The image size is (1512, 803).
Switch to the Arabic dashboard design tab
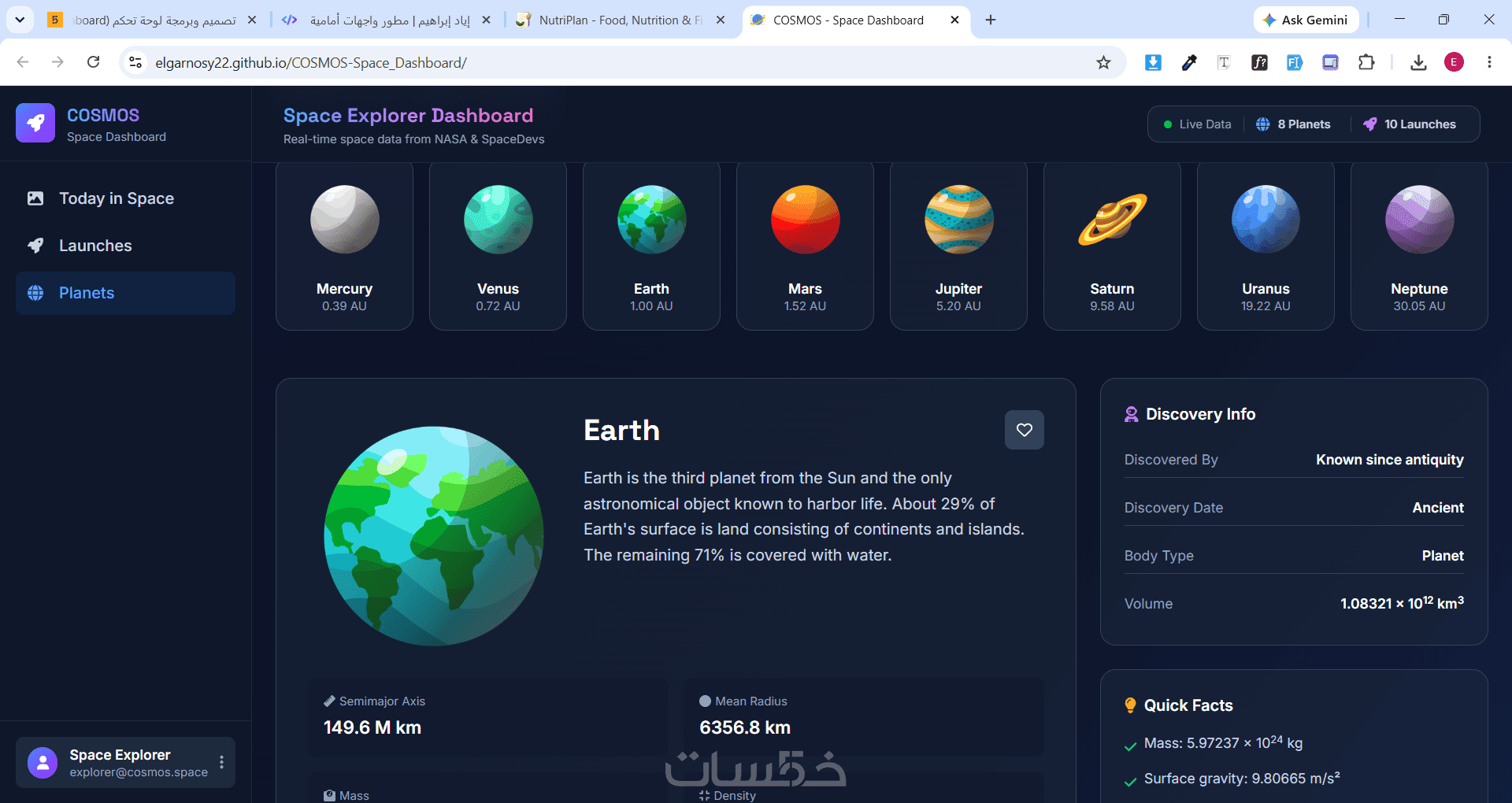(152, 20)
